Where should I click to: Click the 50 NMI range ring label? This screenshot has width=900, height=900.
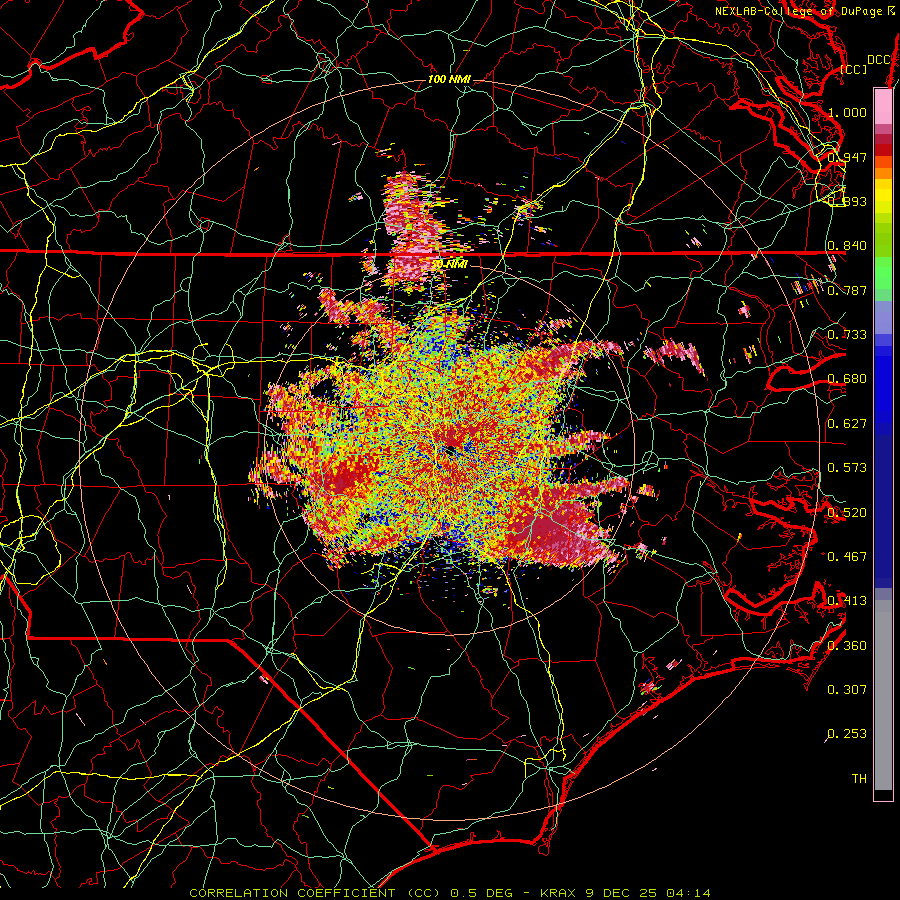pos(449,264)
